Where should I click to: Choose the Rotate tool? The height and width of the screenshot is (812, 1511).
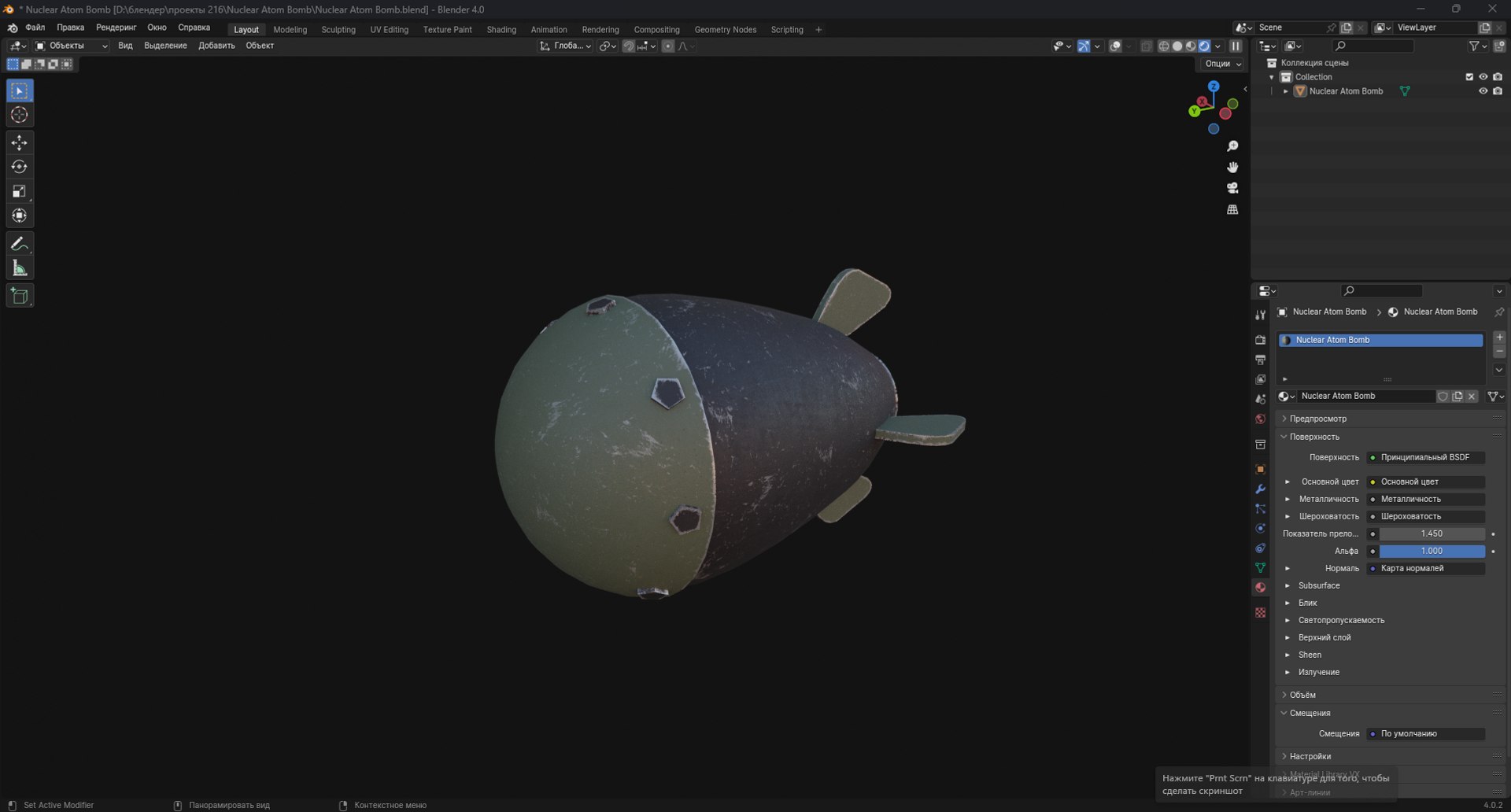(x=20, y=167)
